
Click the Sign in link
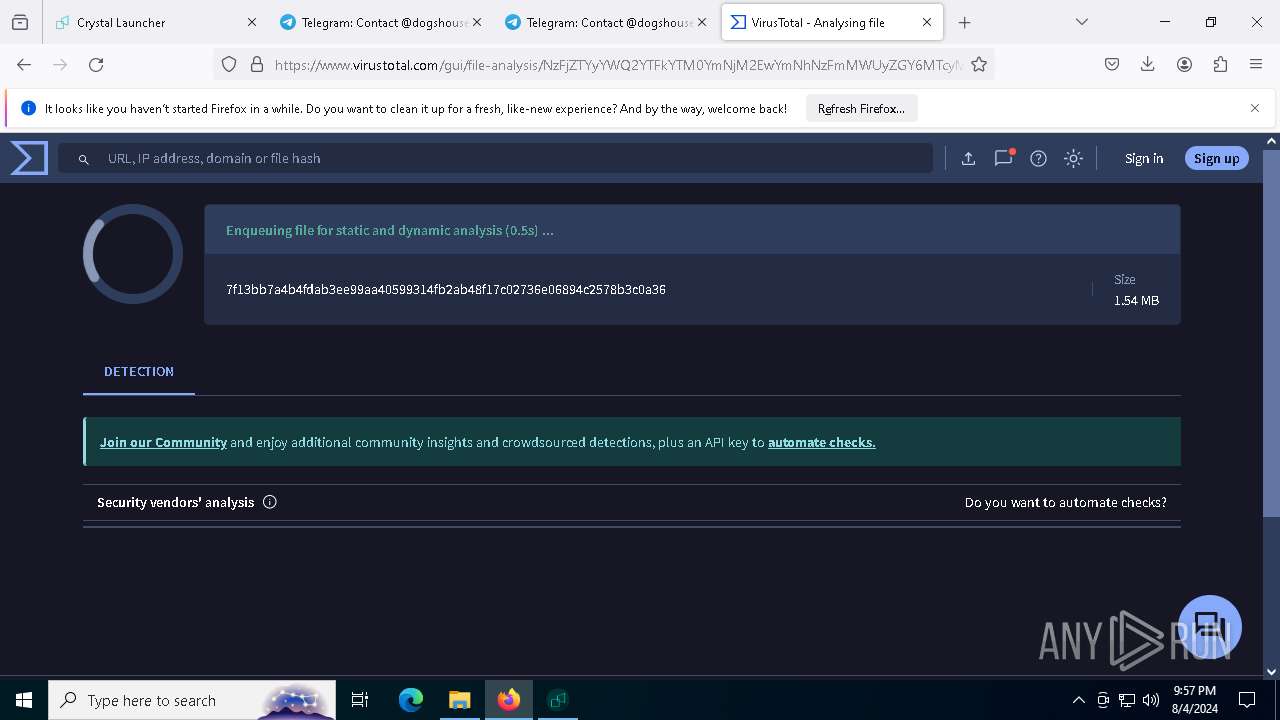1144,158
